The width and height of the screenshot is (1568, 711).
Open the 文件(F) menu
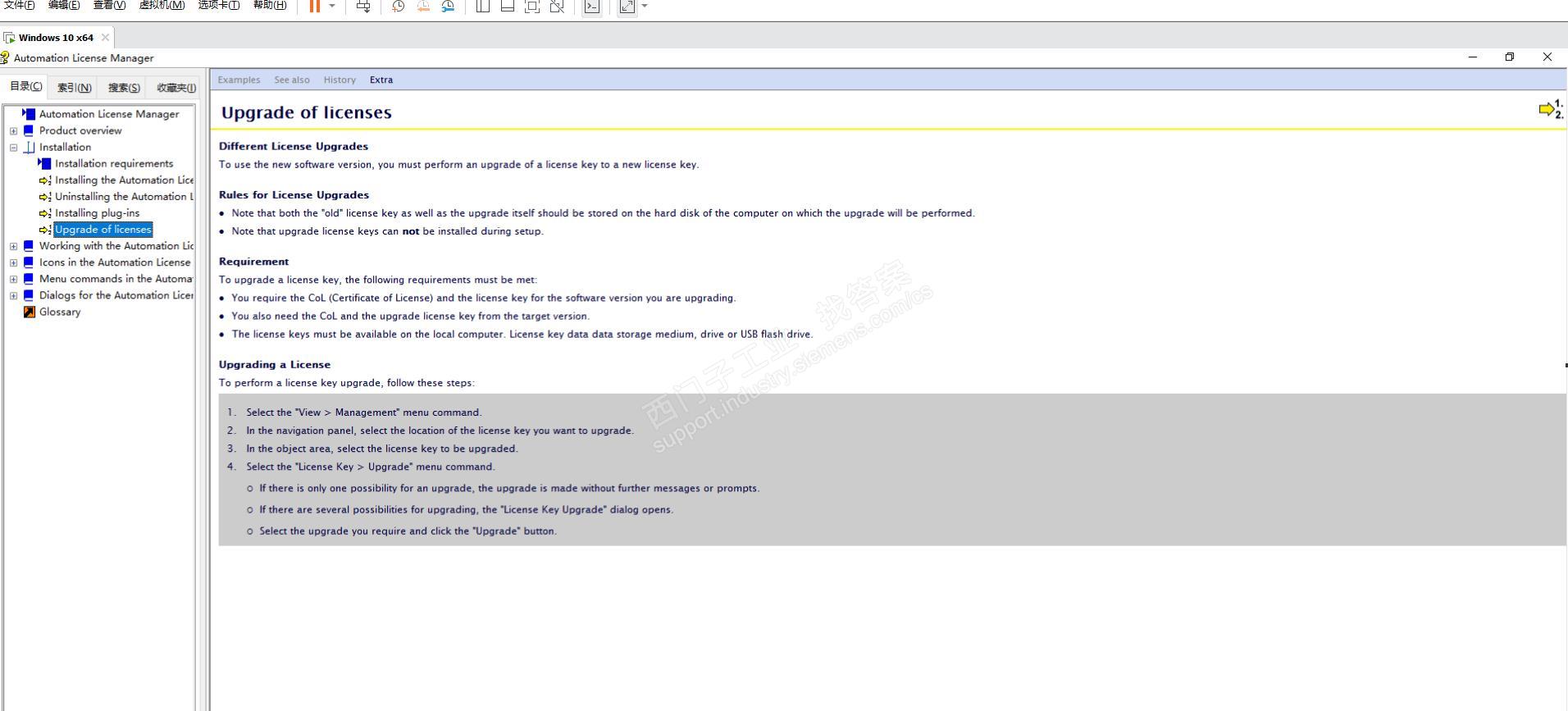pos(19,5)
